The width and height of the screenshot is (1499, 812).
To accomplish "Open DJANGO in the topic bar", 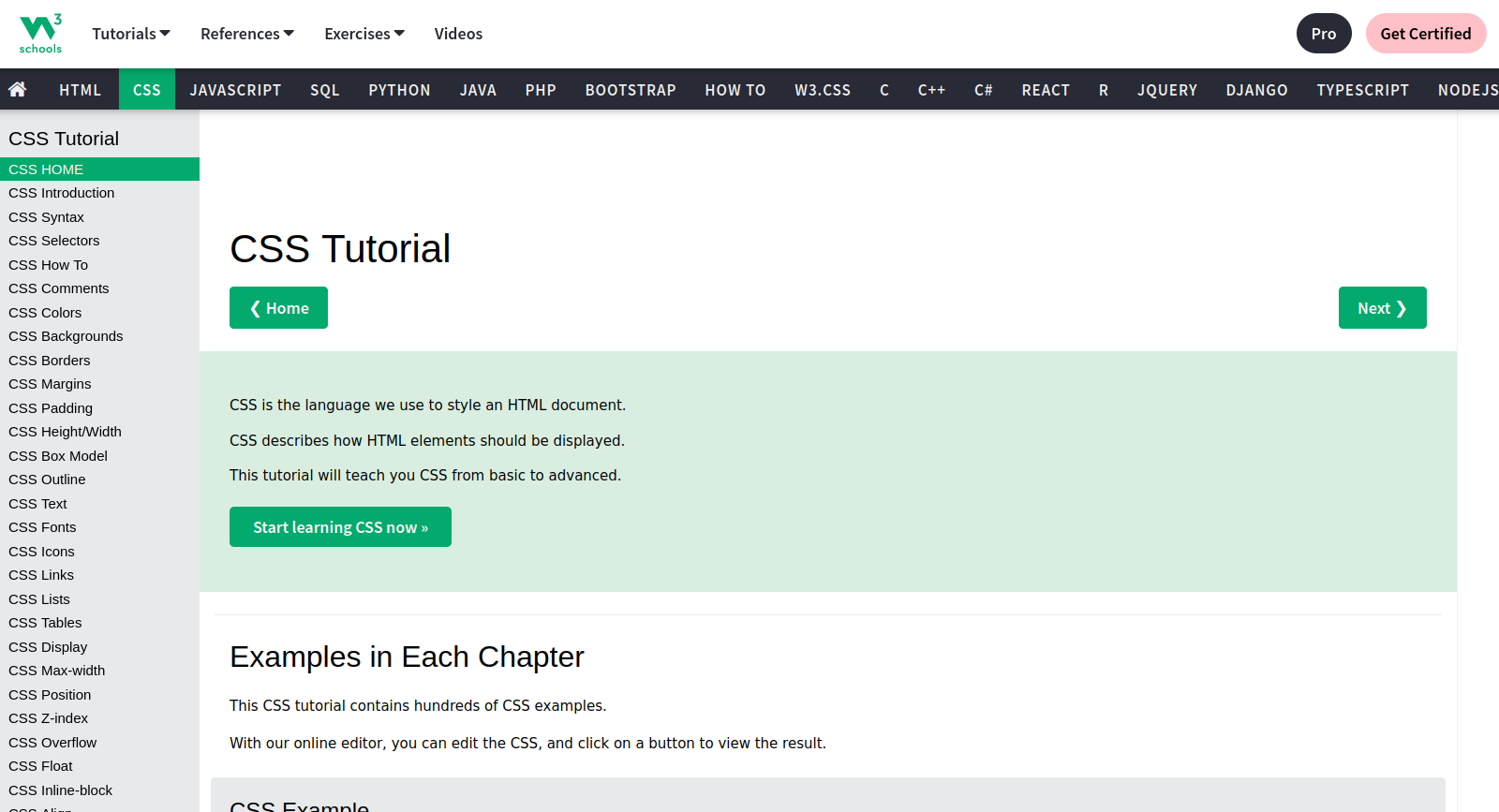I will tap(1257, 90).
